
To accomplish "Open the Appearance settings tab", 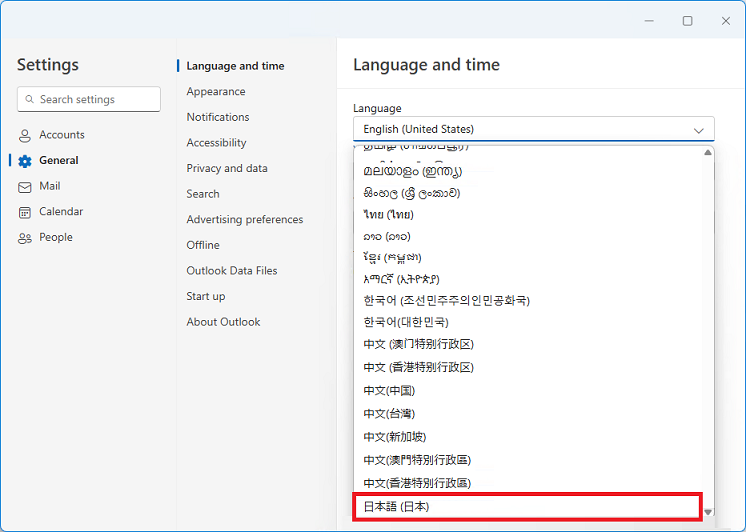I will (x=215, y=92).
